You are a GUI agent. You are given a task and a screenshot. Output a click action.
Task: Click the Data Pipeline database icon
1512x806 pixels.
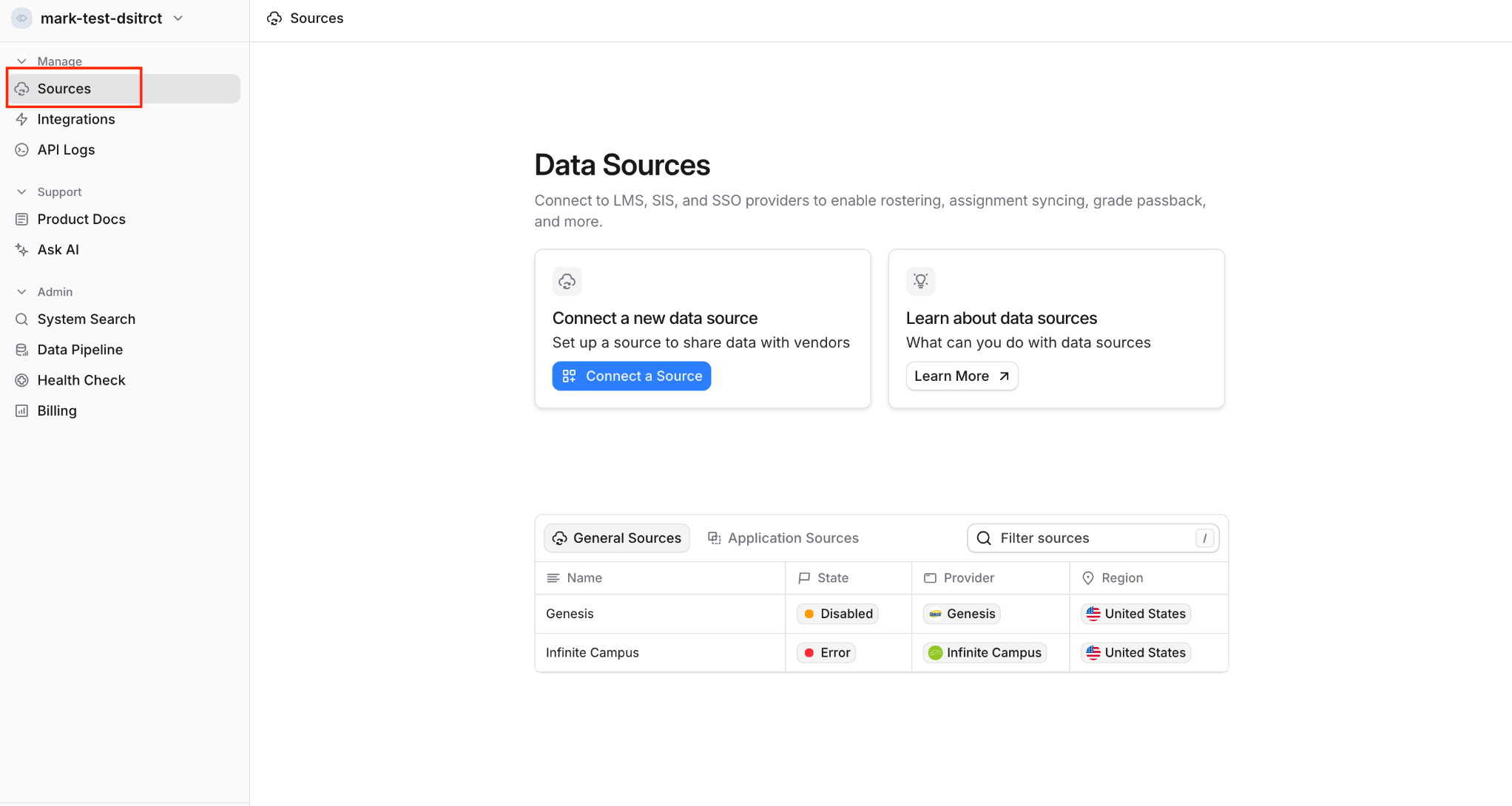coord(22,350)
